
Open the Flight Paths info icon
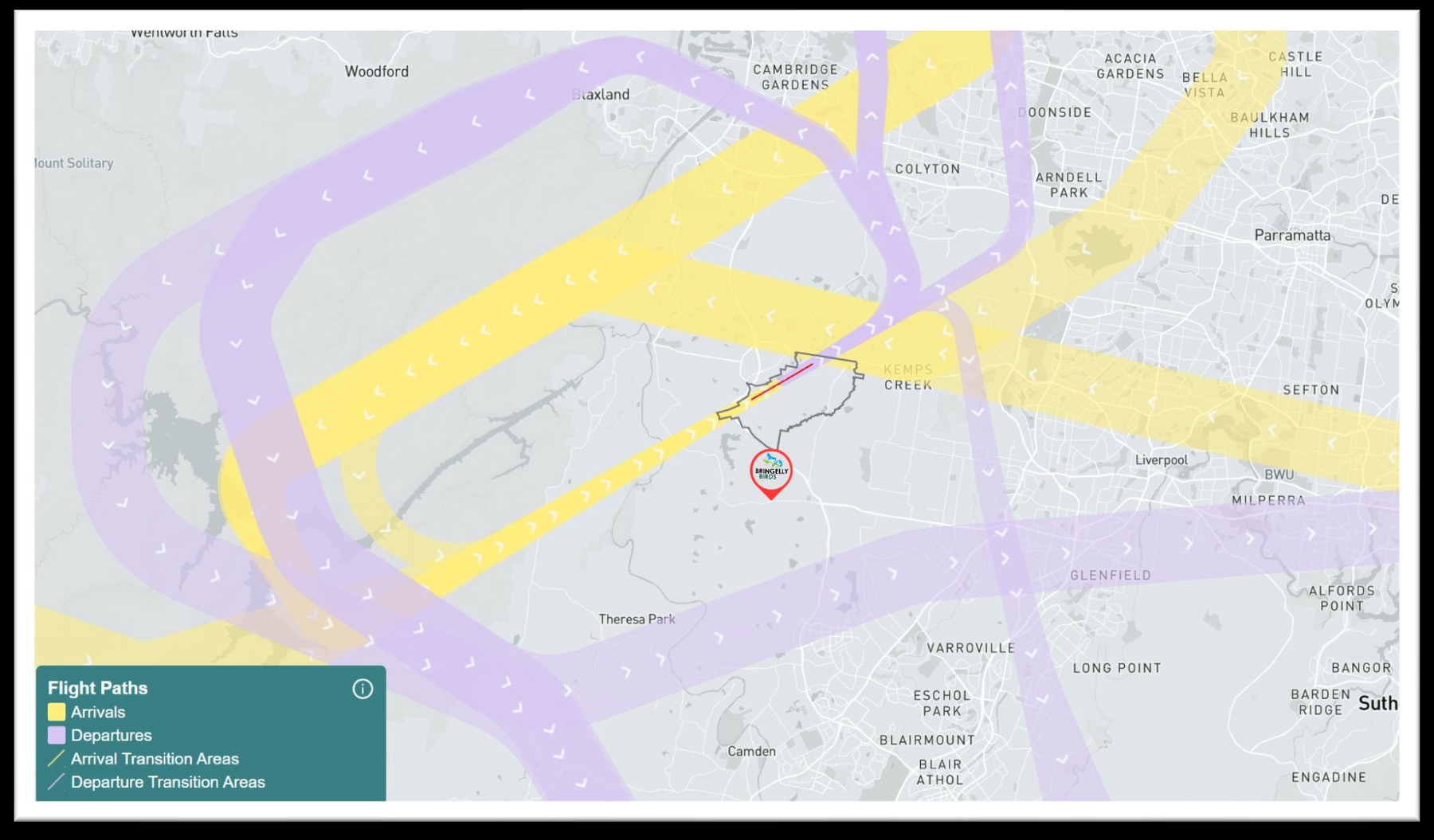click(362, 689)
